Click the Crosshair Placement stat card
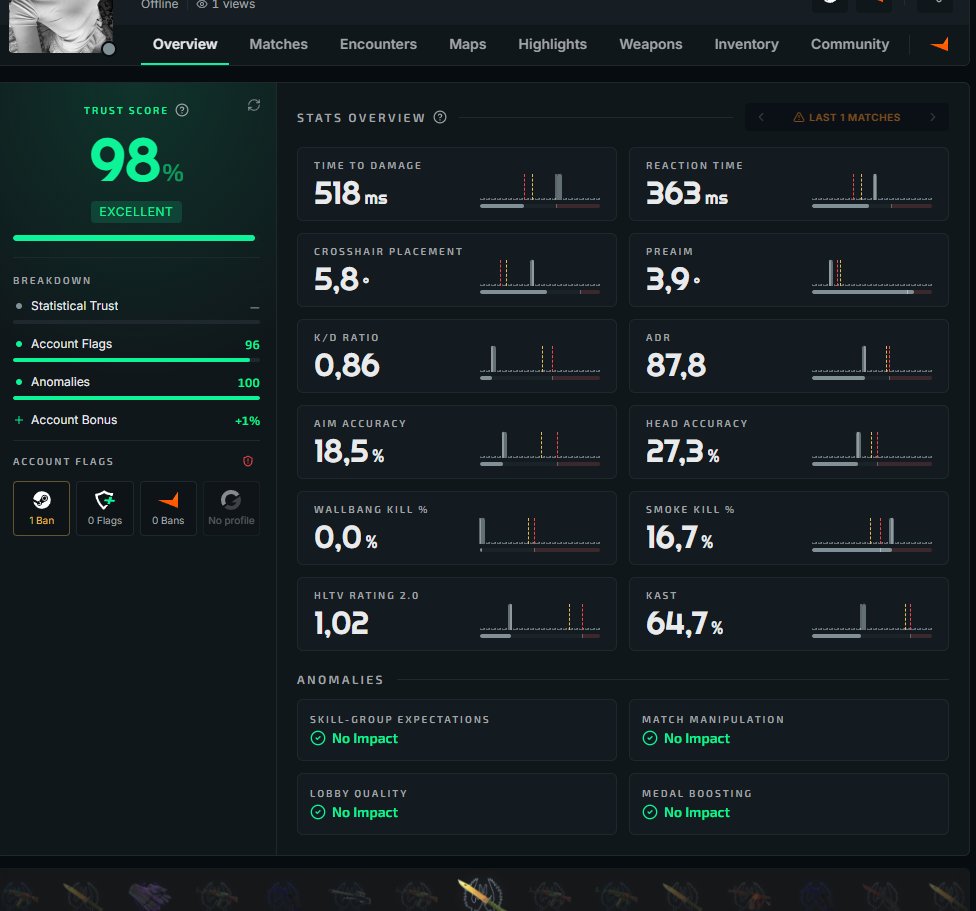The width and height of the screenshot is (976, 911). click(x=457, y=270)
